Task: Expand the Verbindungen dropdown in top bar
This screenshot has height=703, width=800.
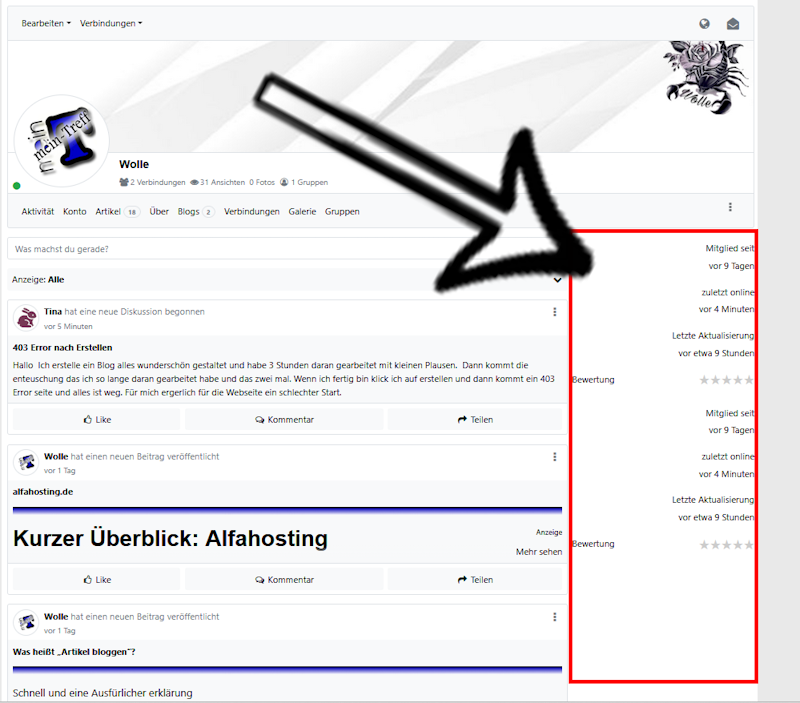Action: click(111, 23)
